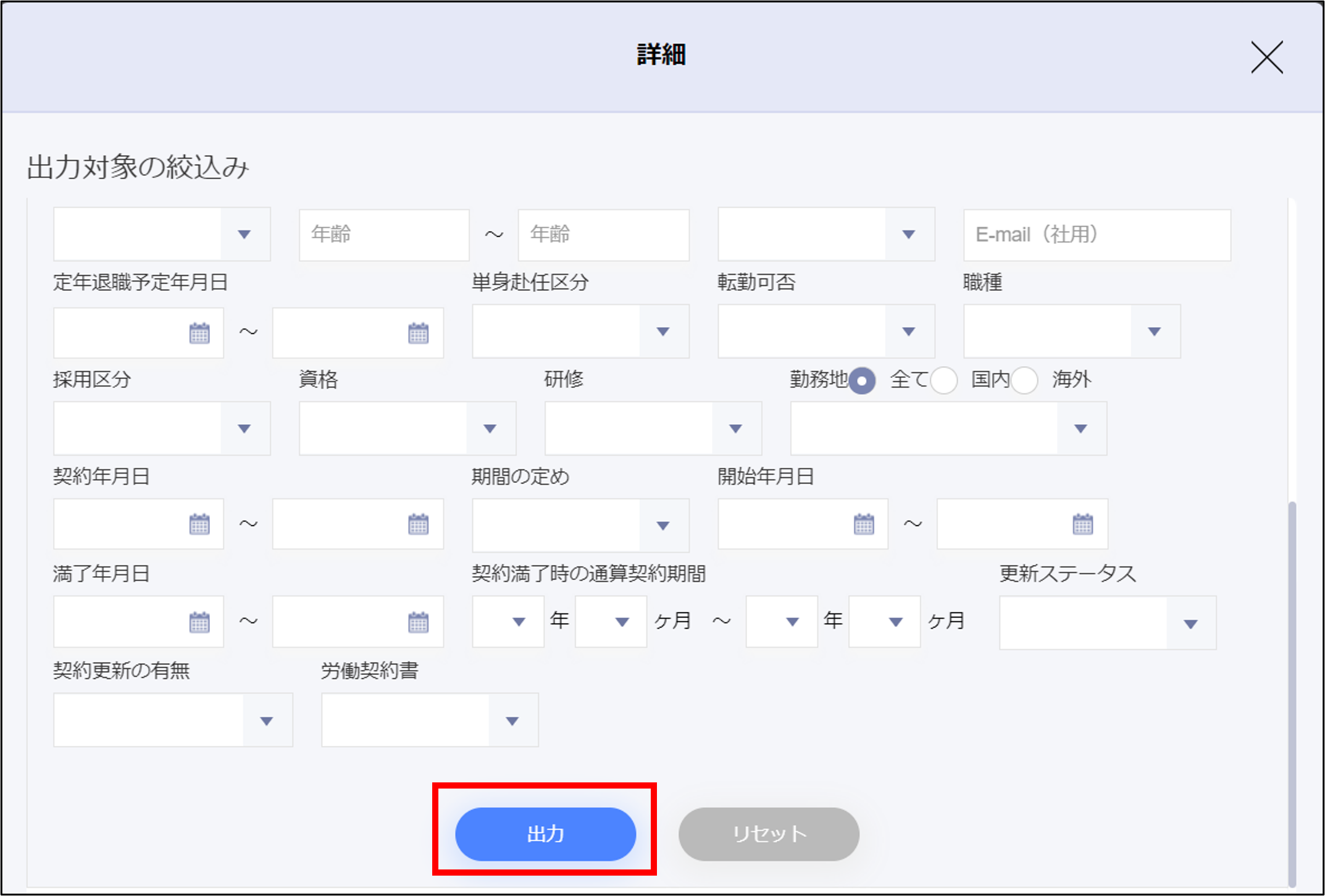
Task: Open start calendar for 開始年月日
Action: tap(863, 524)
